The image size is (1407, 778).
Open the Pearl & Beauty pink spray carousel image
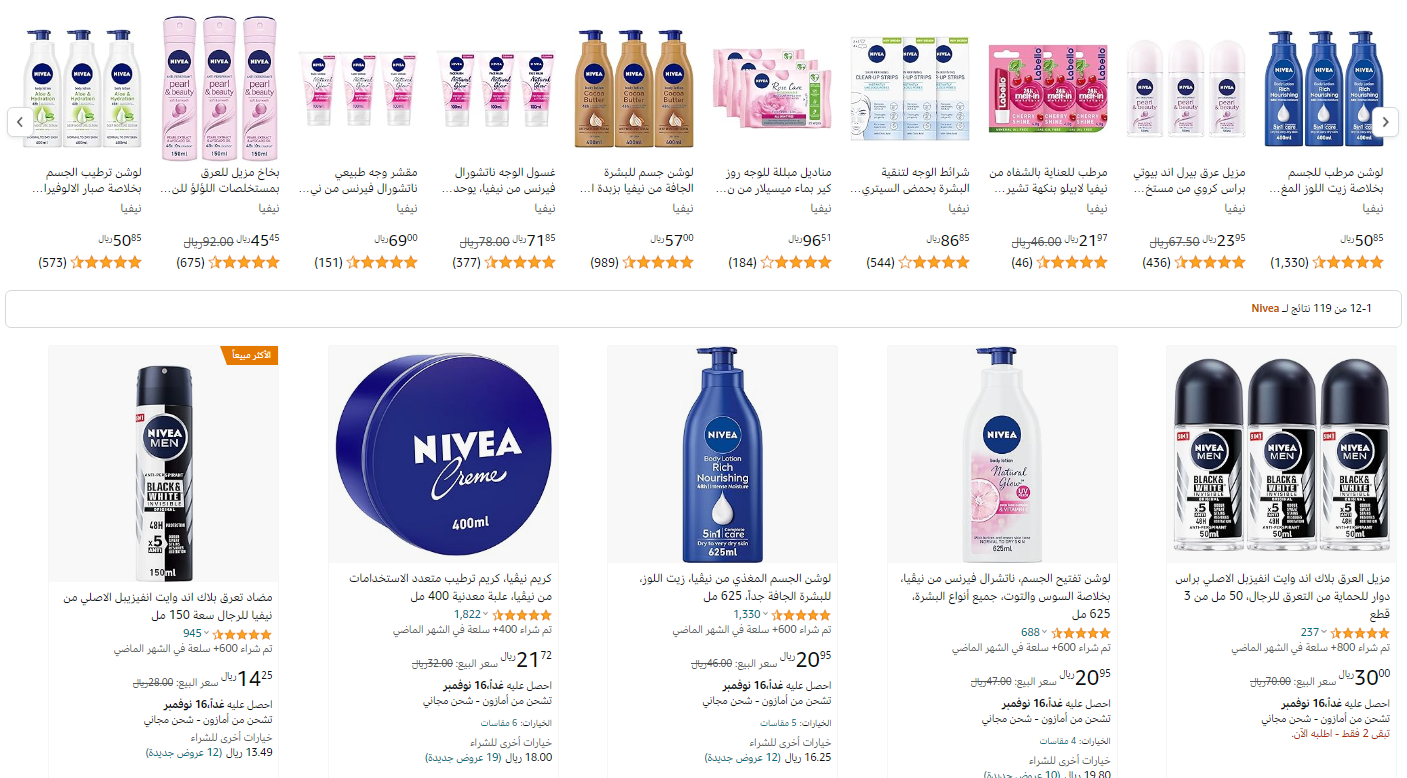coord(219,88)
